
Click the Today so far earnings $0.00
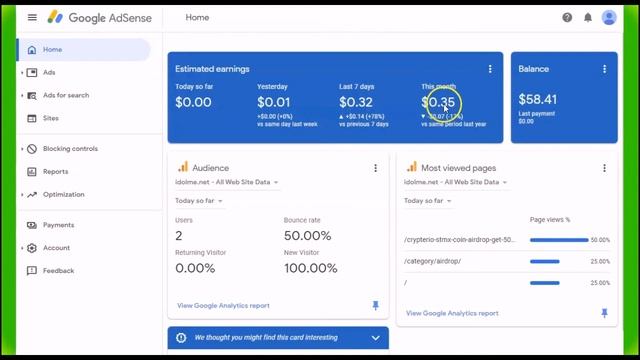pyautogui.click(x=193, y=102)
